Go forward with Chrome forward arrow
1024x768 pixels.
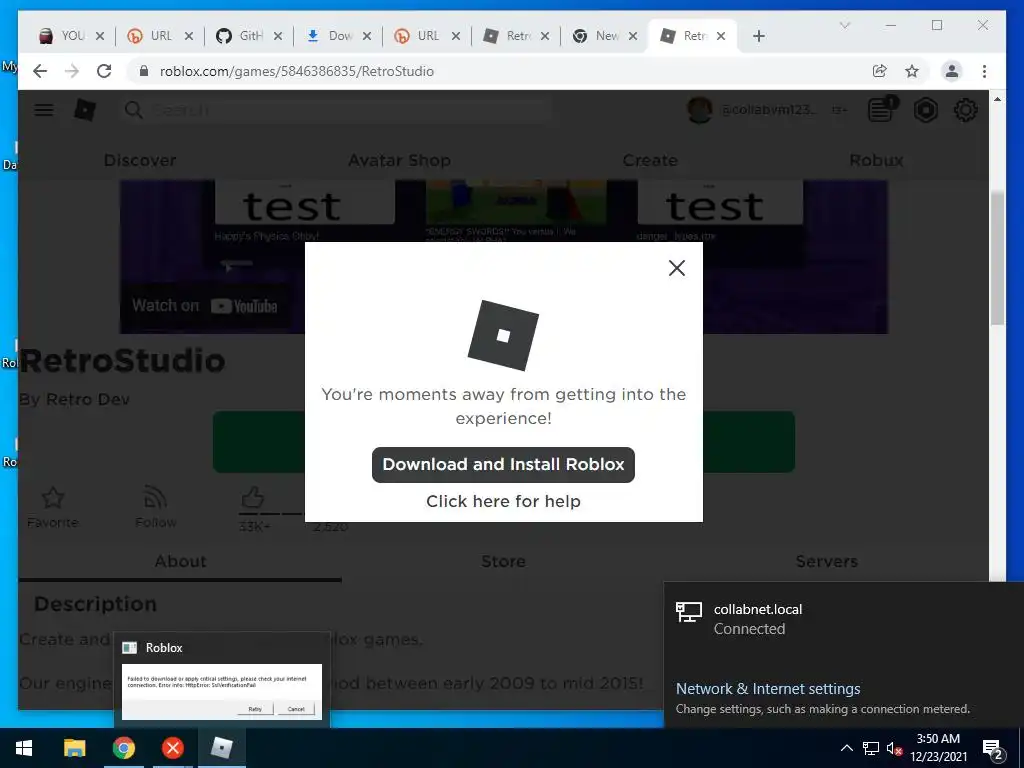coord(72,71)
